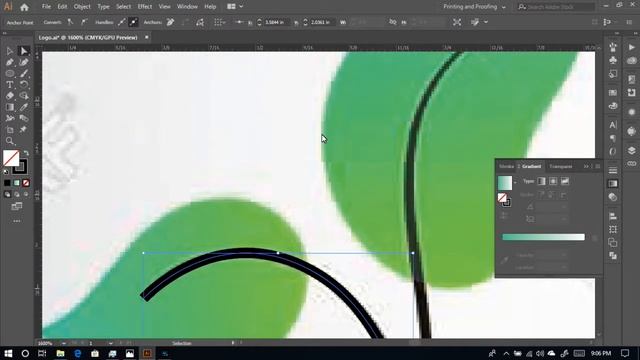Convert anchor points to smooth
This screenshot has width=640, height=360.
click(84, 22)
